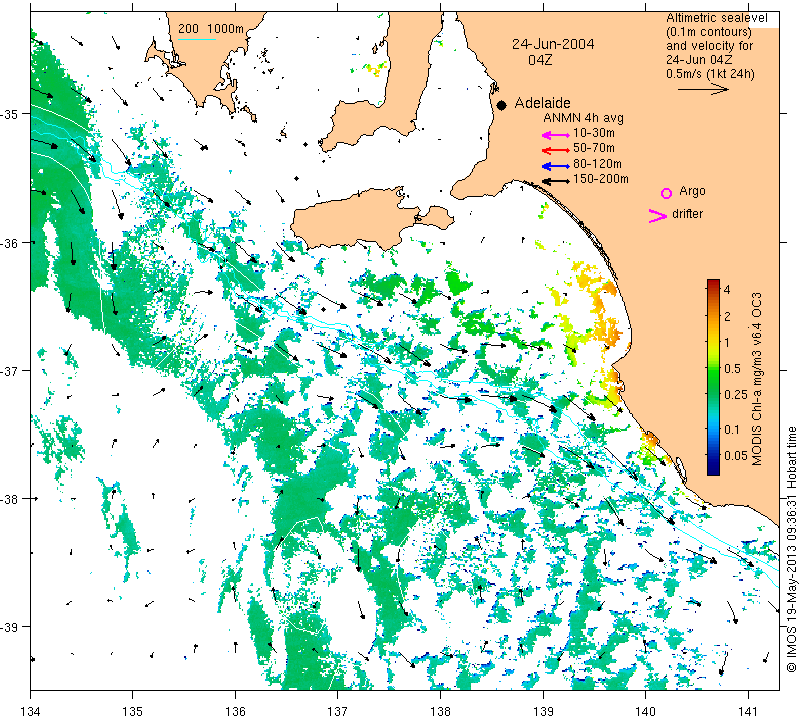Click the '24-Jun-2004' date text

(x=553, y=44)
